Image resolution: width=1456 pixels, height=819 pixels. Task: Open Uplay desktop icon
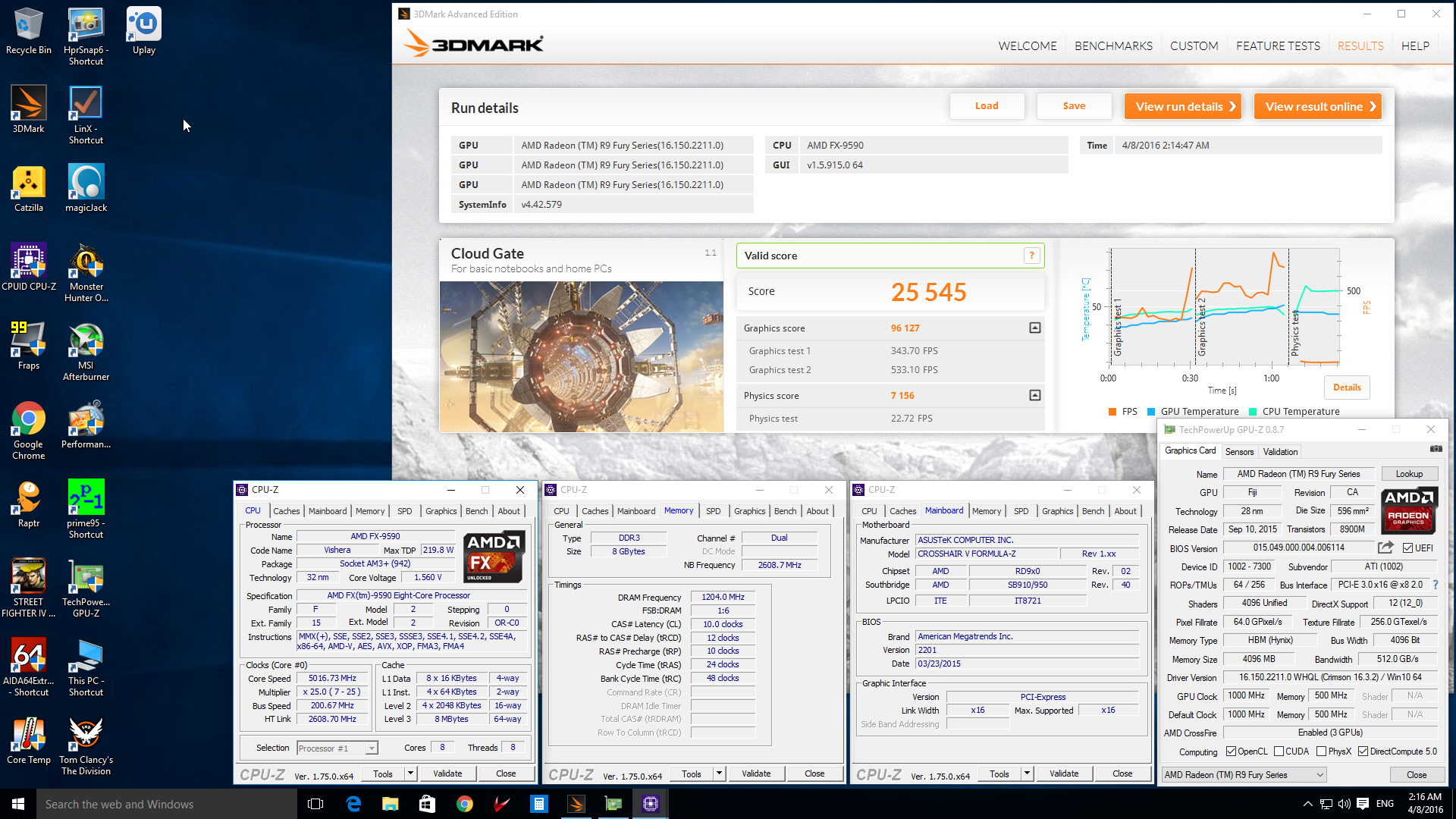click(x=144, y=30)
